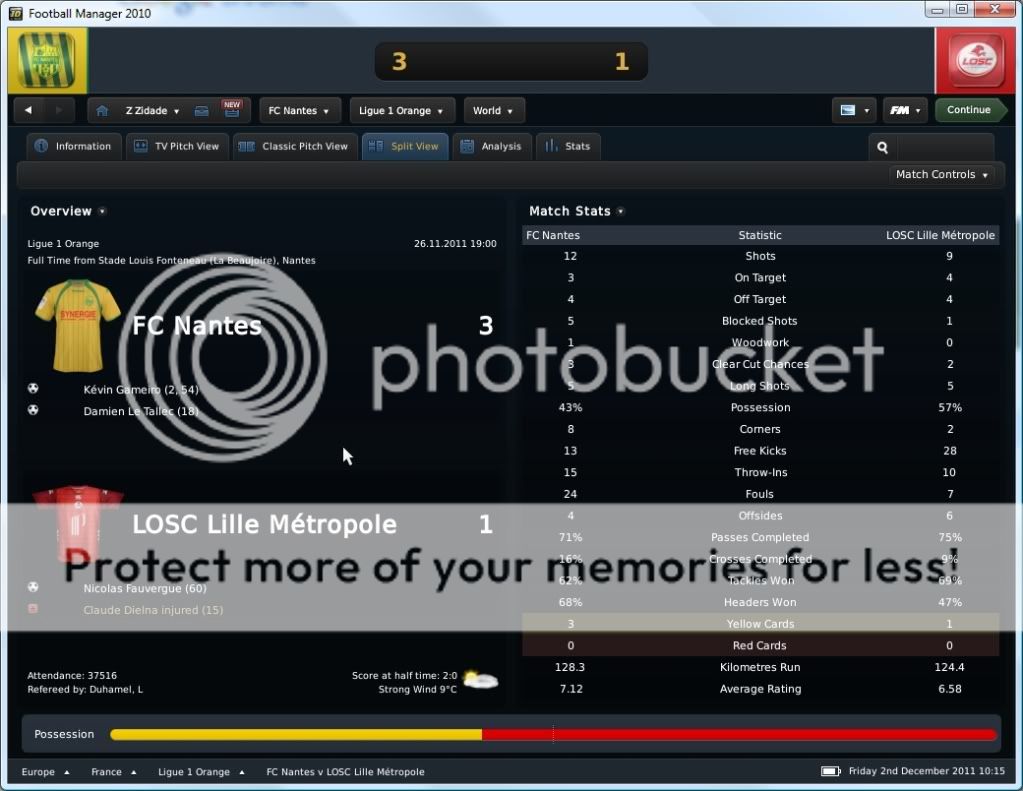The image size is (1023, 791).
Task: Switch to the Classic Pitch View tab
Action: coord(294,146)
